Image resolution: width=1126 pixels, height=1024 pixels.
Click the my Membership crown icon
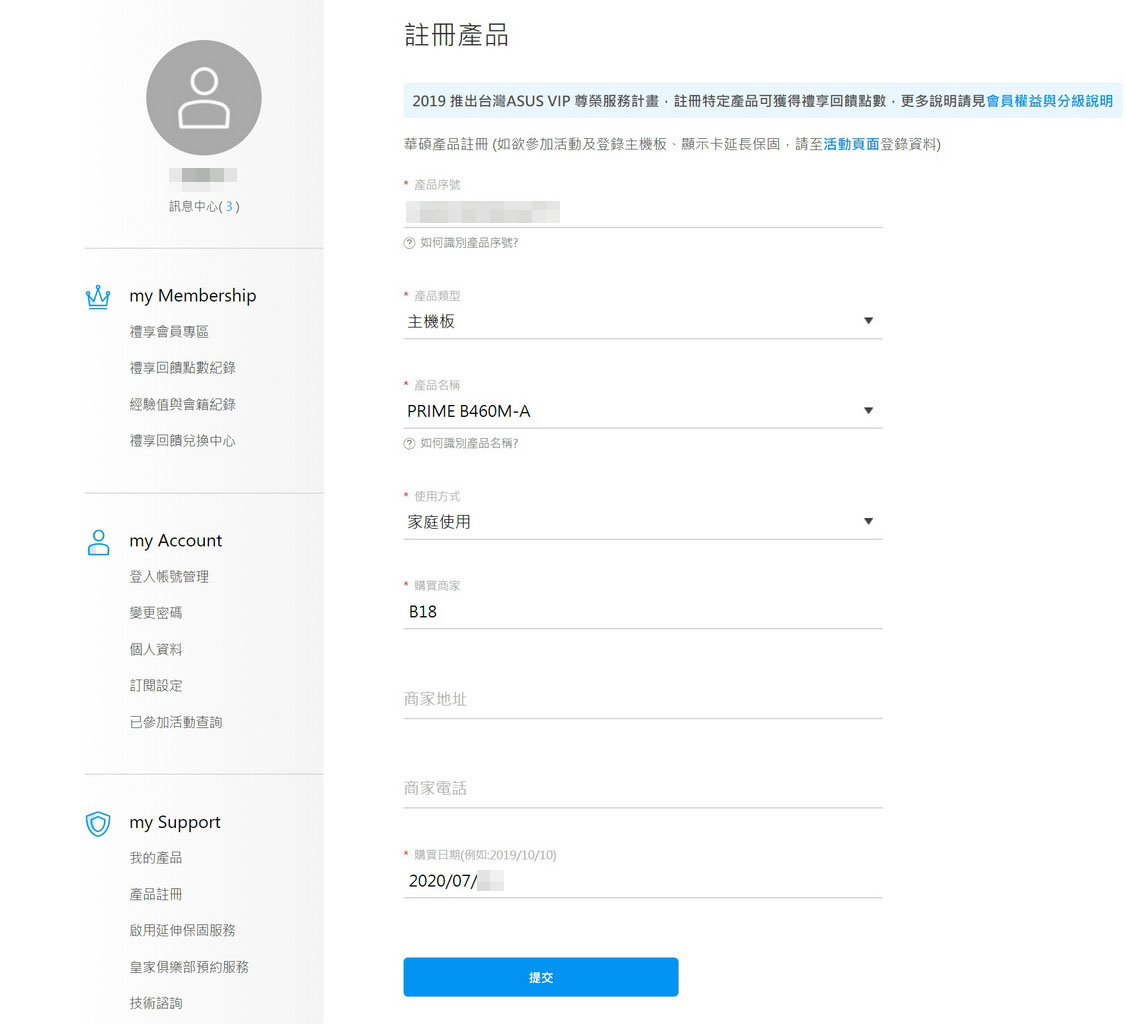(98, 297)
